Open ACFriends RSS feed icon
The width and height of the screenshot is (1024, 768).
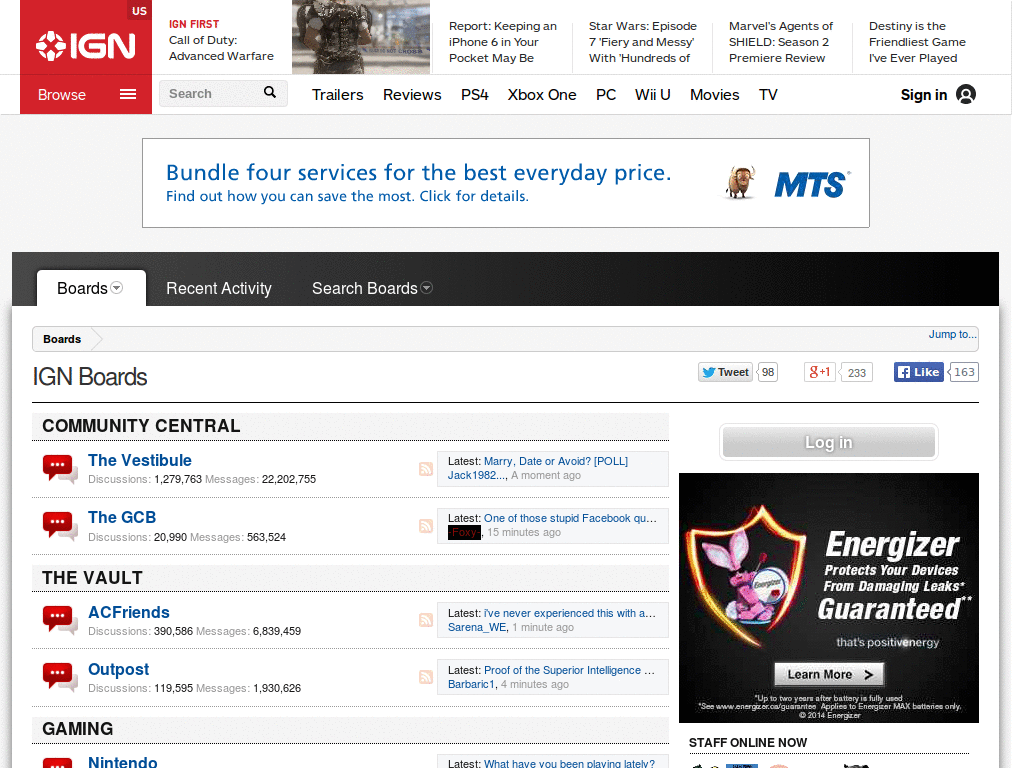426,620
